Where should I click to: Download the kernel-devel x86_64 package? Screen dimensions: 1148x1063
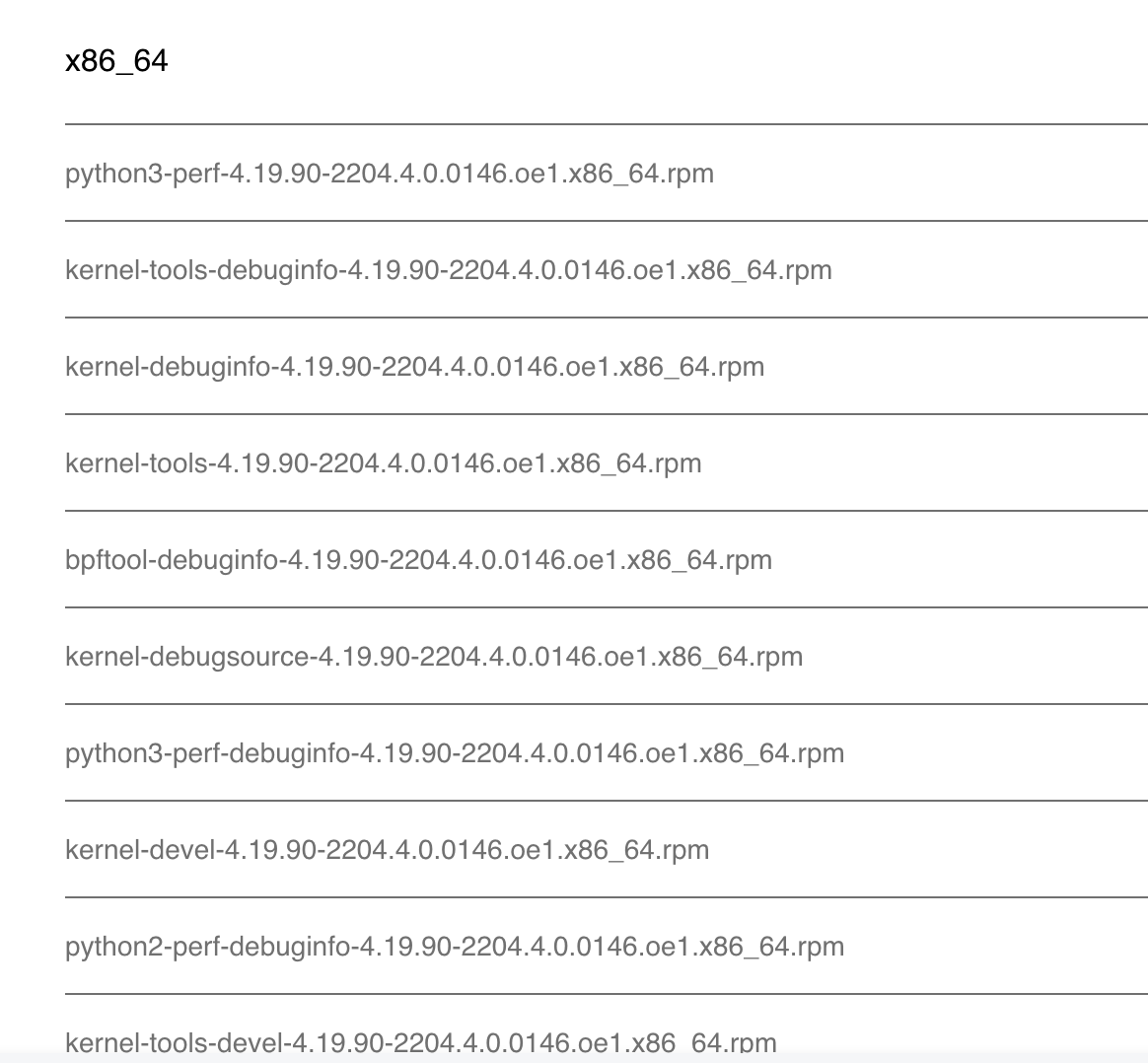[387, 850]
